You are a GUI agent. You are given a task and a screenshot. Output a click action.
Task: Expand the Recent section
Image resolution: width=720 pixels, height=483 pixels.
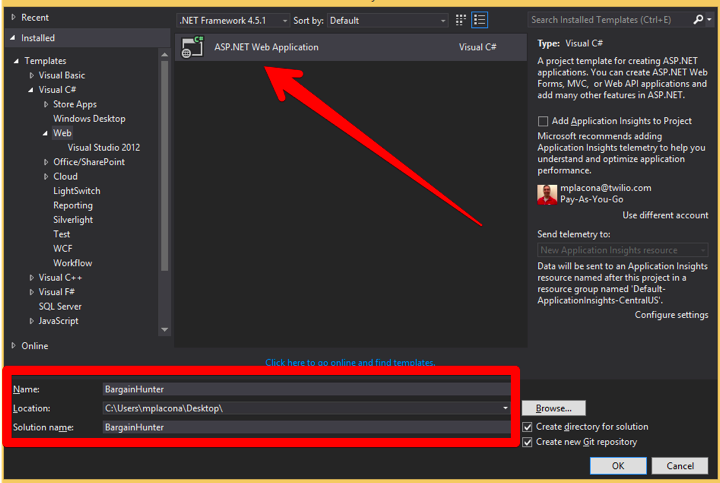click(13, 17)
